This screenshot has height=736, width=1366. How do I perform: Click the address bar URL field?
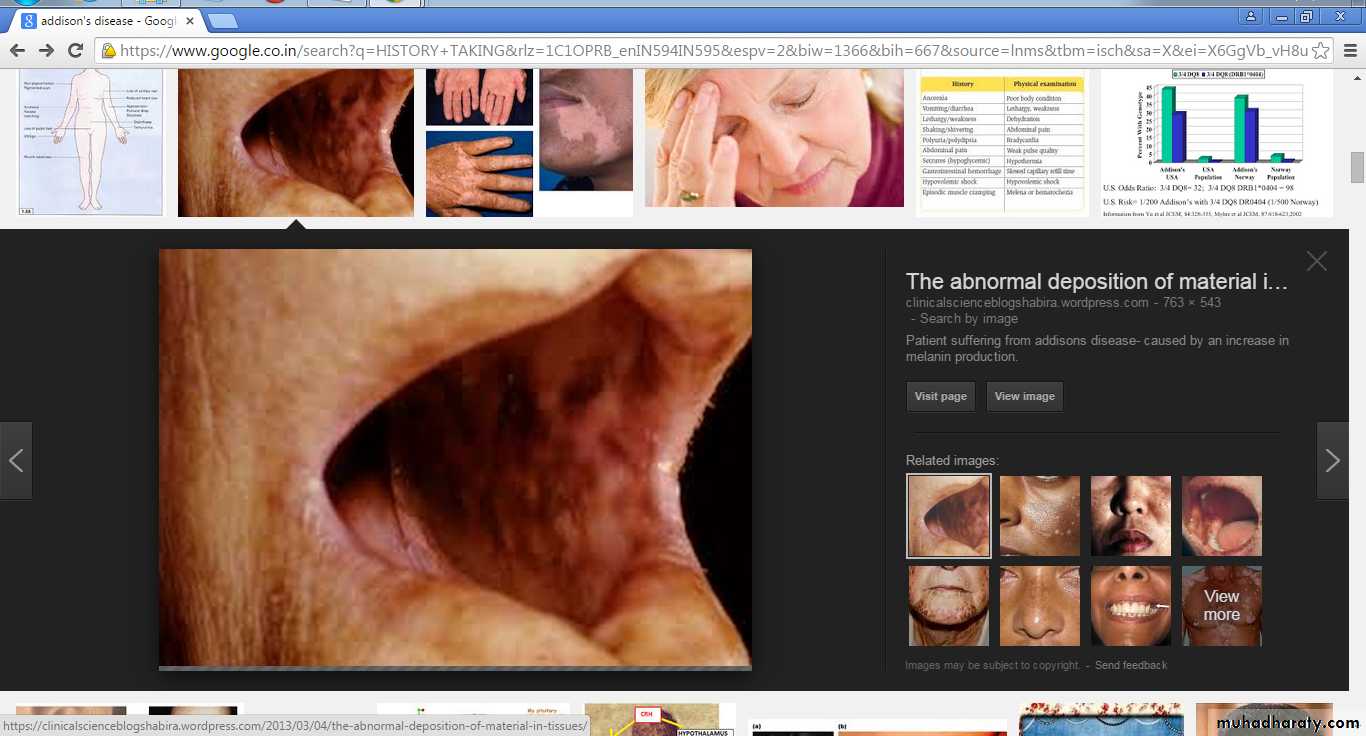click(x=700, y=50)
